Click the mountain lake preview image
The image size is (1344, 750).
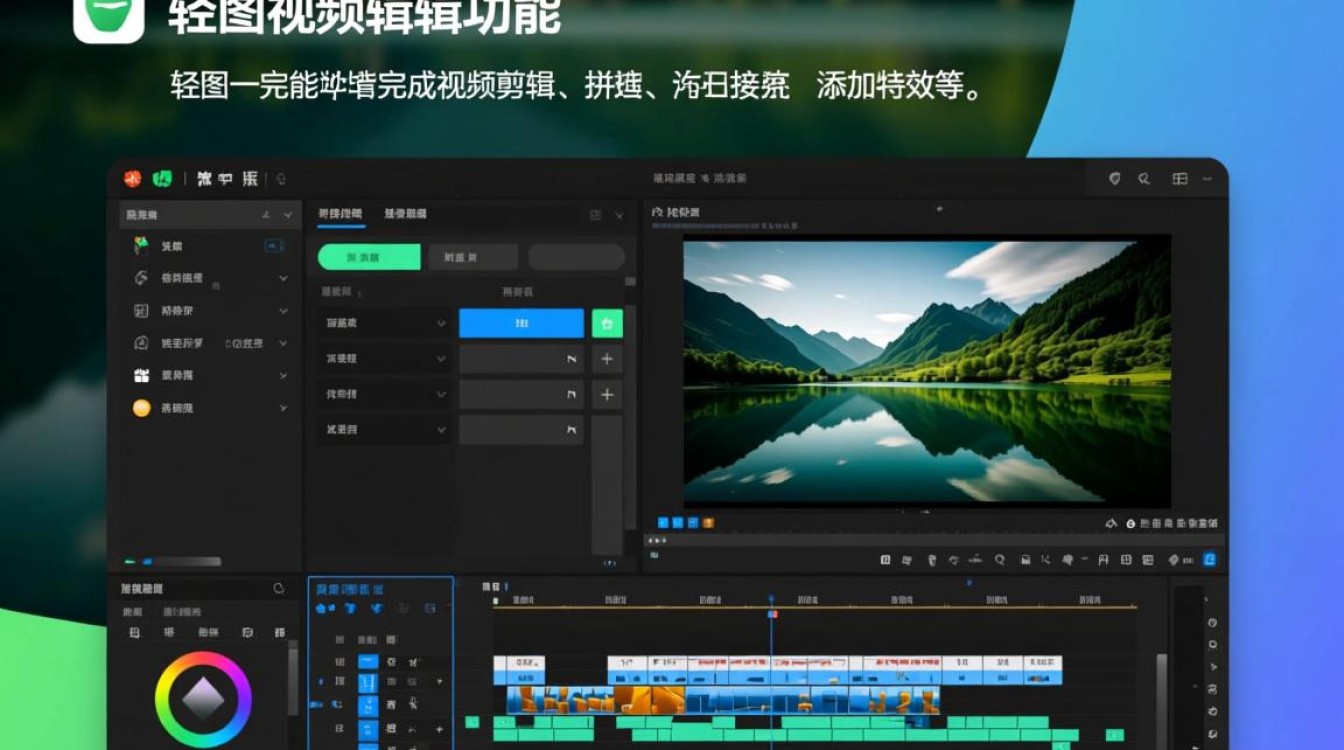coord(927,370)
